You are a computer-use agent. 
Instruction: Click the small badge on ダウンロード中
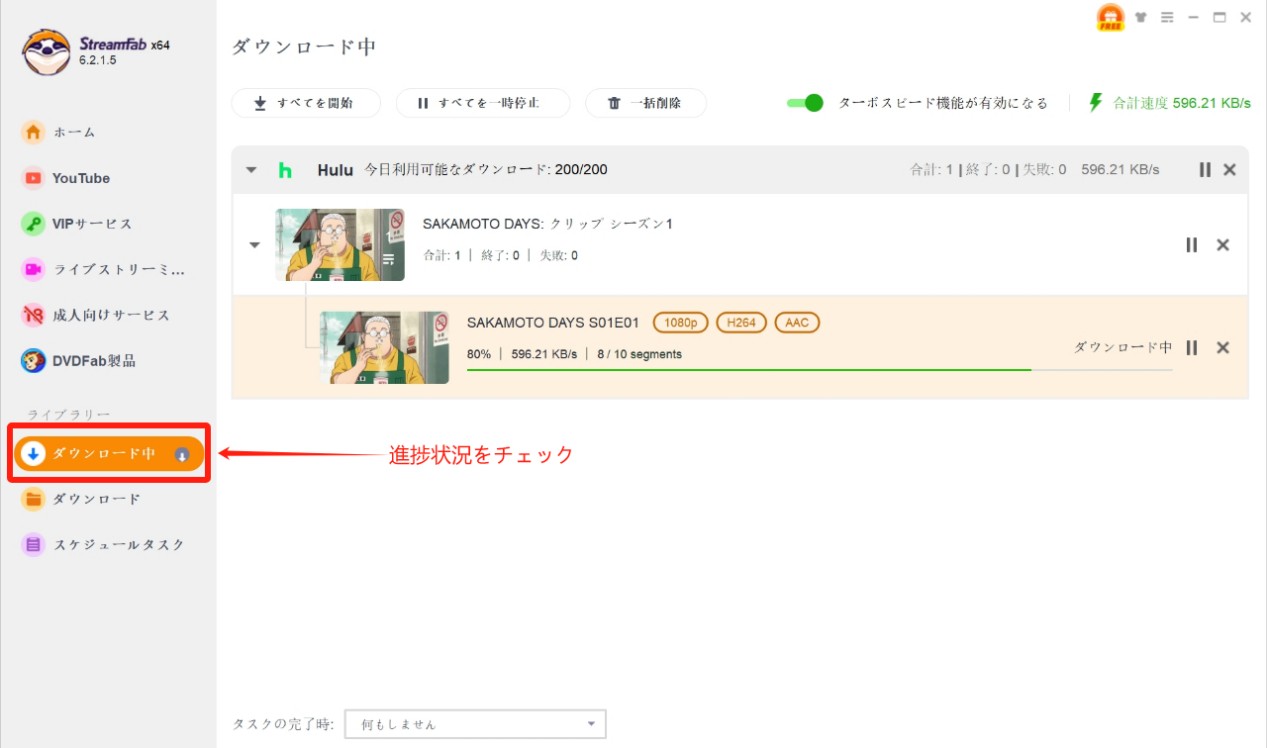[x=182, y=454]
